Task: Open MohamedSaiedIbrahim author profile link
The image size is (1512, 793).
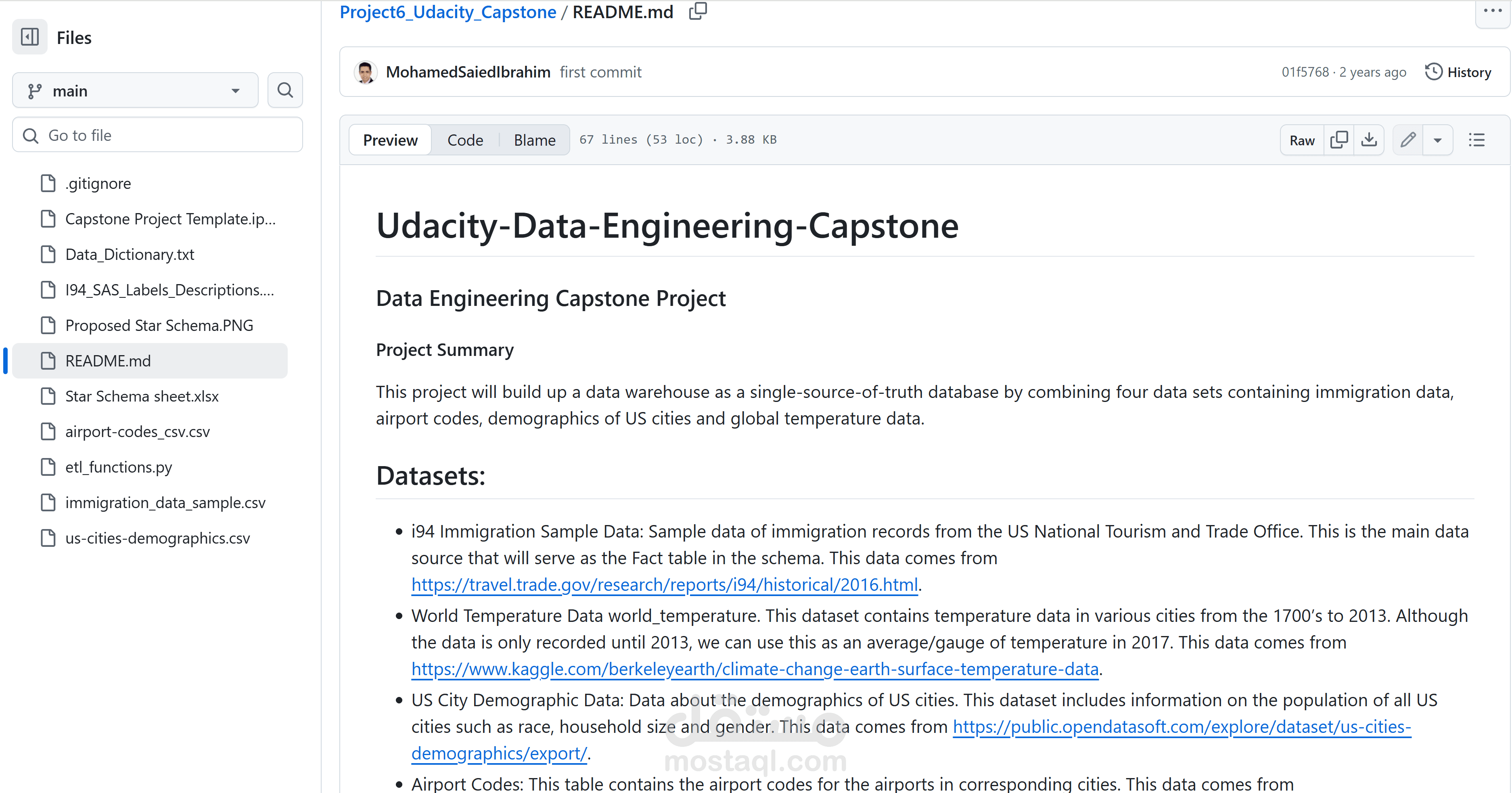Action: [468, 72]
